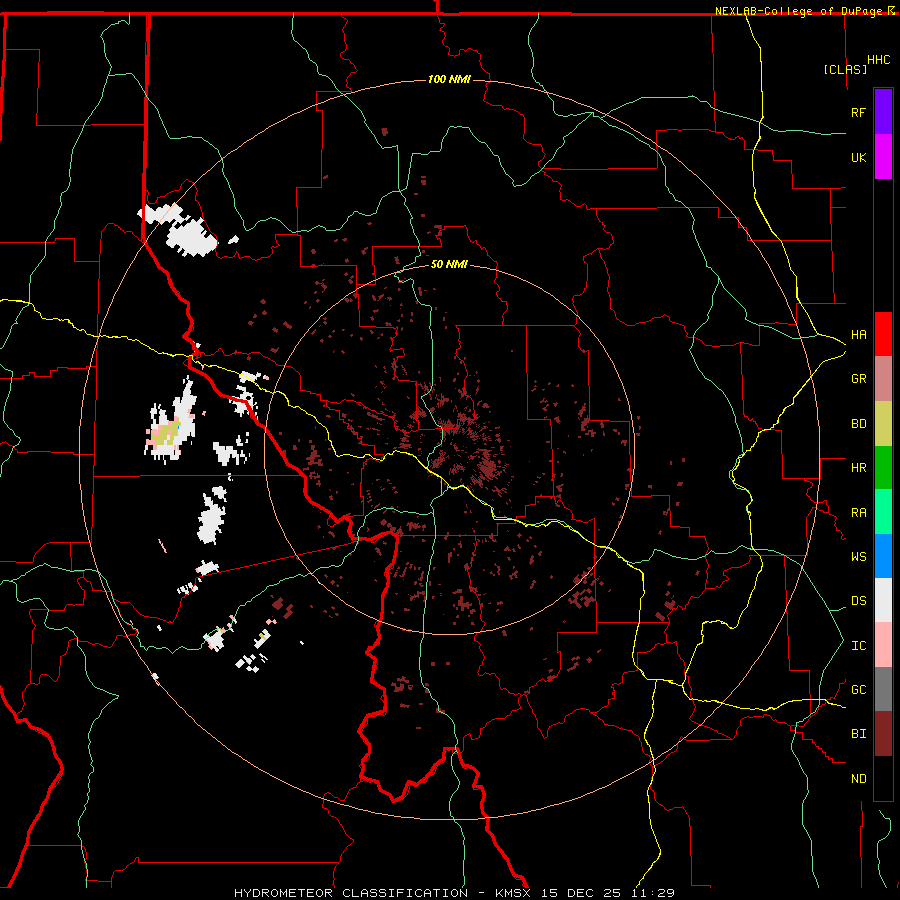The width and height of the screenshot is (900, 900).
Task: Click the HA legend label text
Action: (859, 335)
